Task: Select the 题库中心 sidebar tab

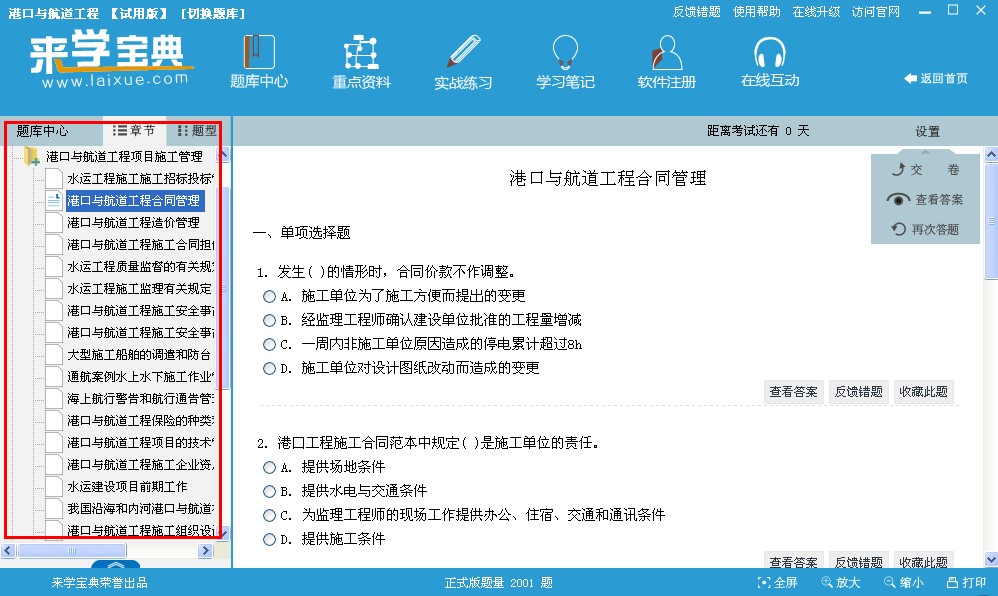Action: pyautogui.click(x=42, y=131)
